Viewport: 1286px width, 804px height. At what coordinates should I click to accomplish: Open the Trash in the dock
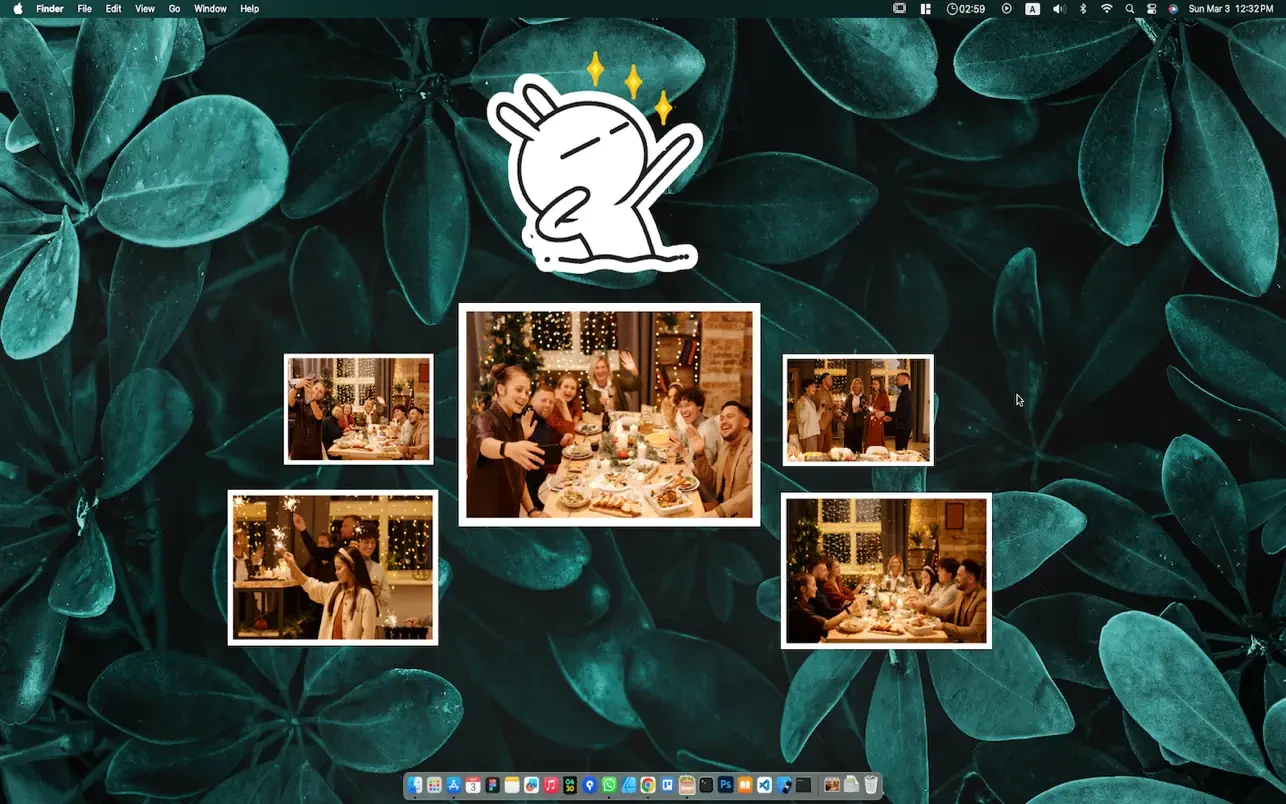(x=871, y=786)
